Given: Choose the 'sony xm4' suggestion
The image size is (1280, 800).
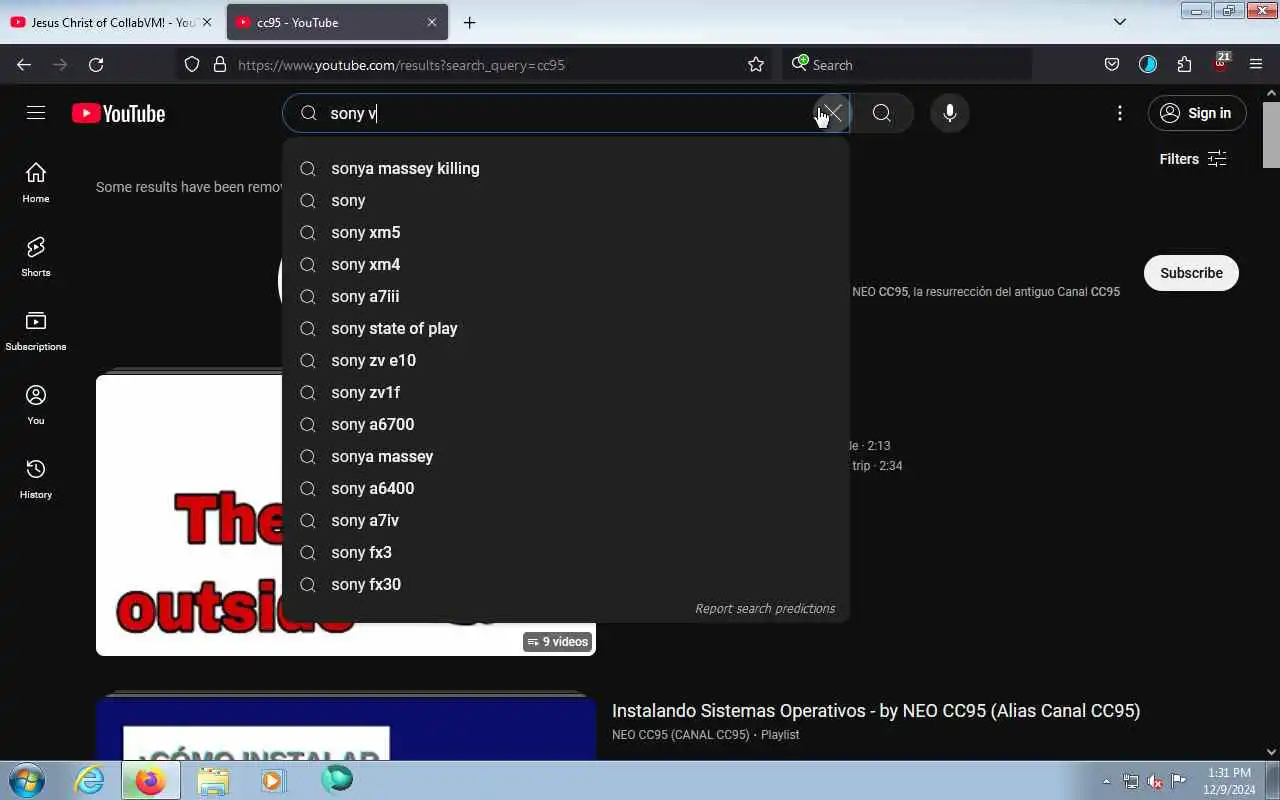Looking at the screenshot, I should [x=566, y=264].
